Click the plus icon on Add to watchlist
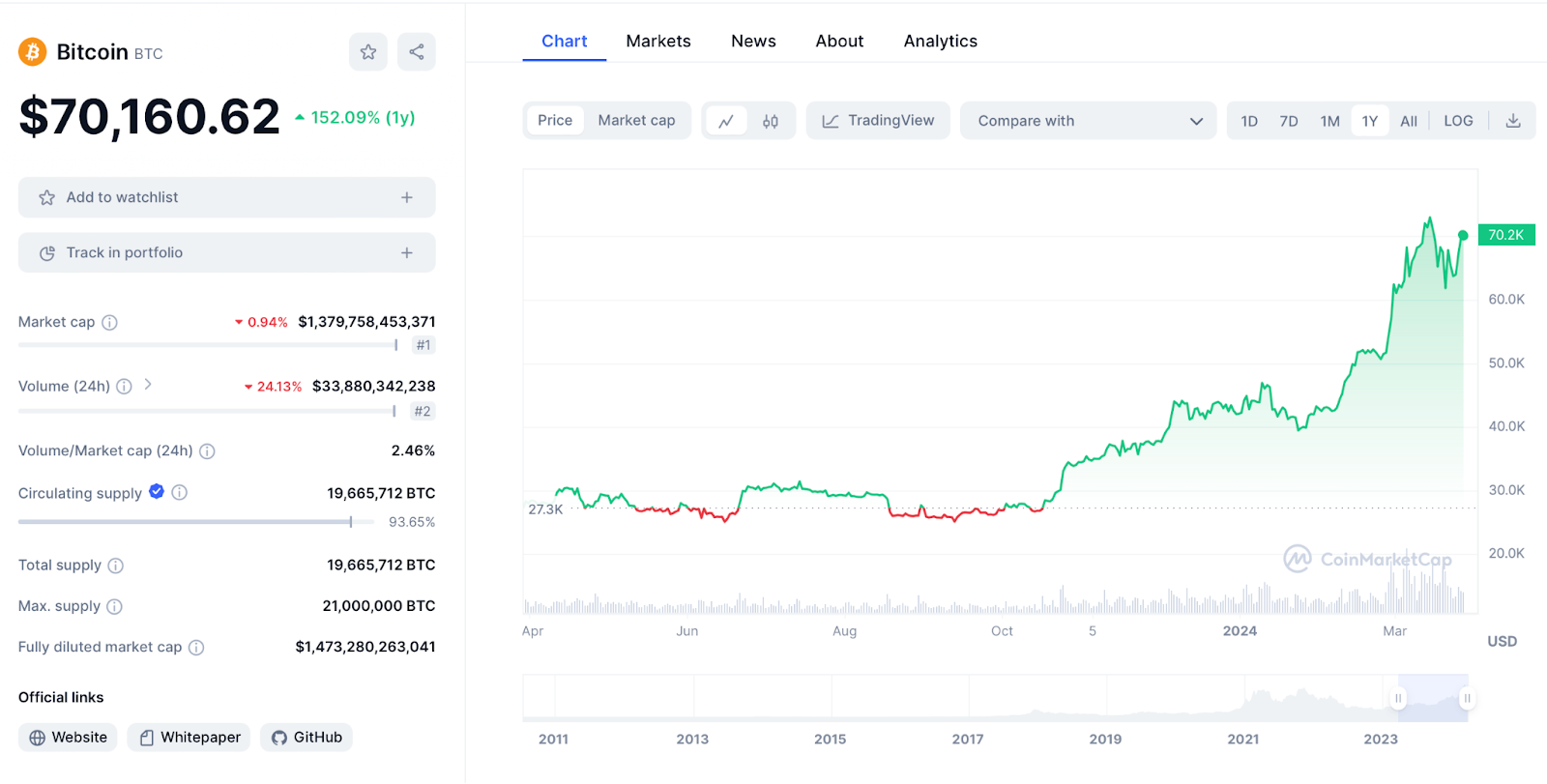Image resolution: width=1547 pixels, height=784 pixels. [x=407, y=197]
